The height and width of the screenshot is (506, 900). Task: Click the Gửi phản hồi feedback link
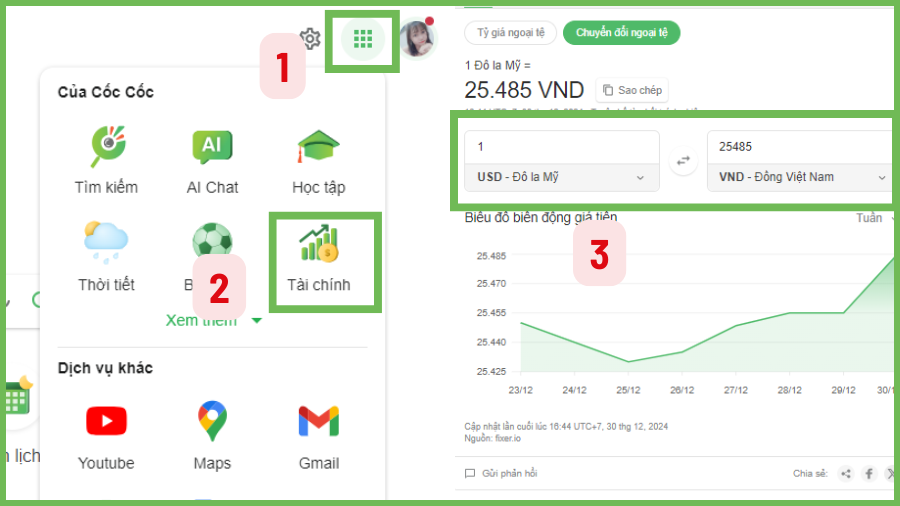tap(502, 473)
